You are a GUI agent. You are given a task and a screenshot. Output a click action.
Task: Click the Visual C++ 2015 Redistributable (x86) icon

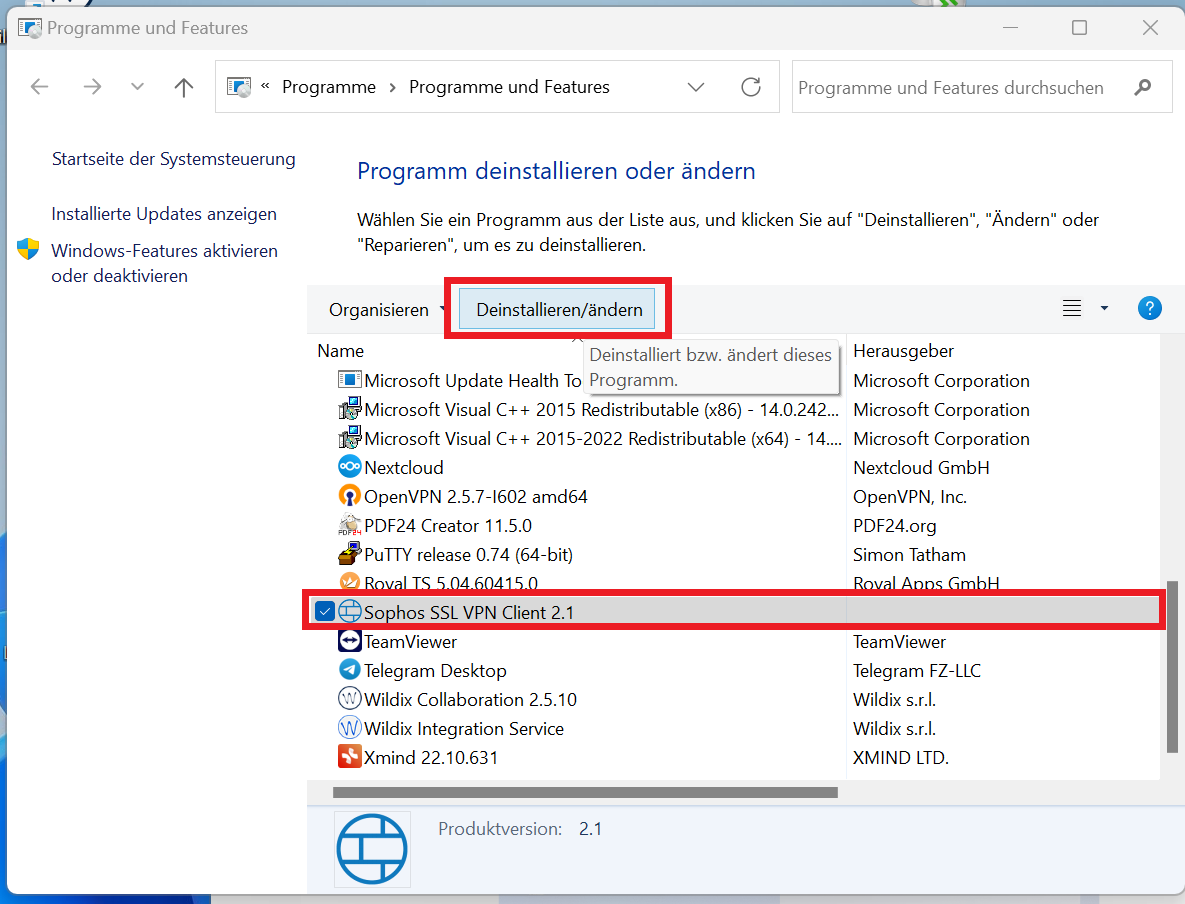pos(349,410)
